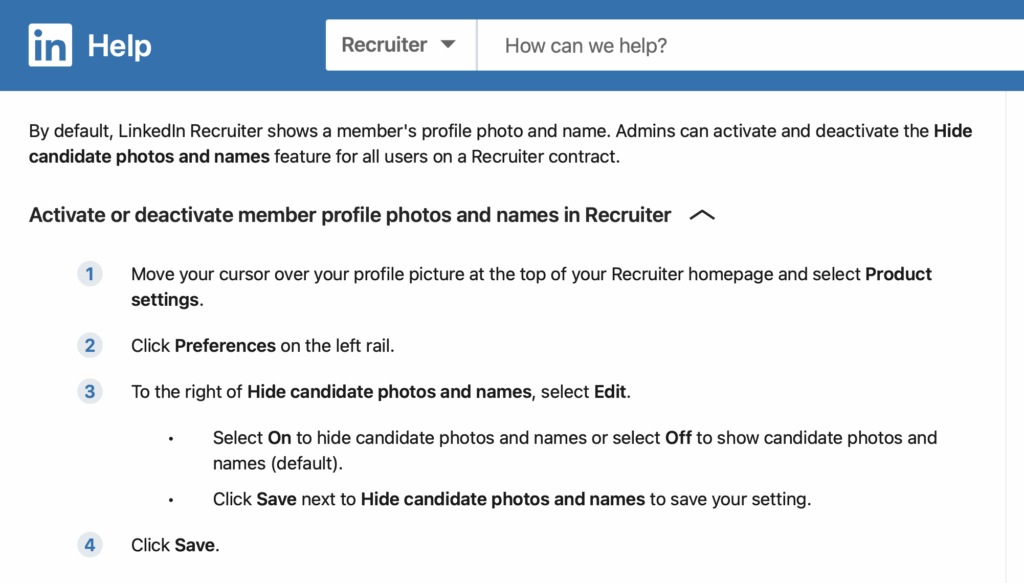Click the bold "Product settings" text
The width and height of the screenshot is (1024, 583).
(899, 274)
